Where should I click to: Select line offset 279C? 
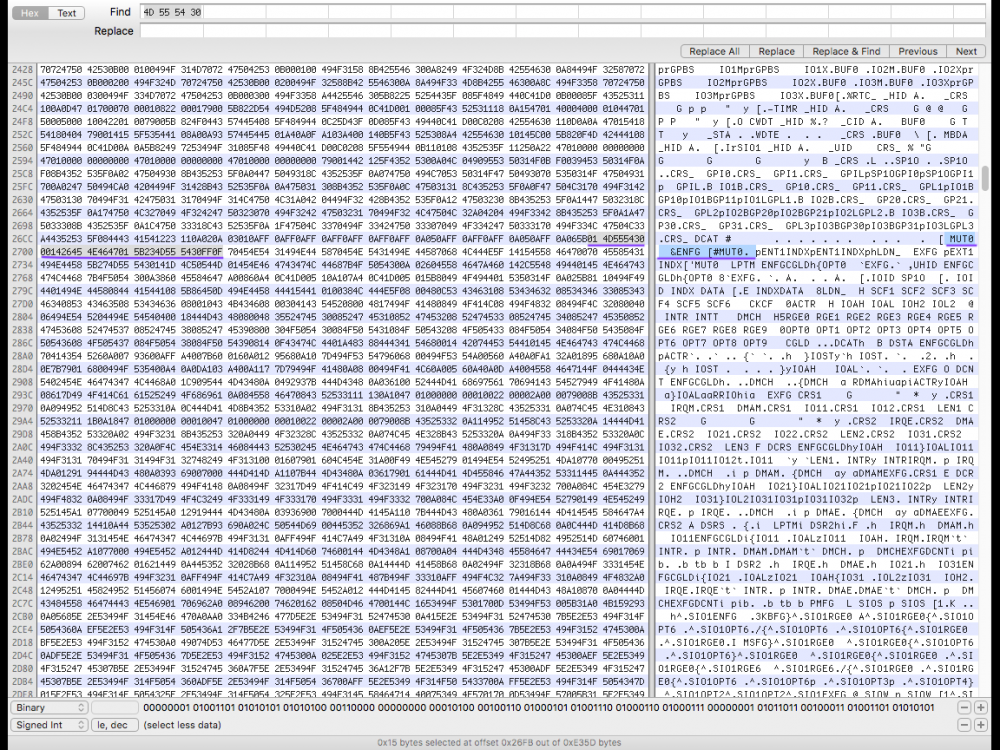click(x=22, y=291)
